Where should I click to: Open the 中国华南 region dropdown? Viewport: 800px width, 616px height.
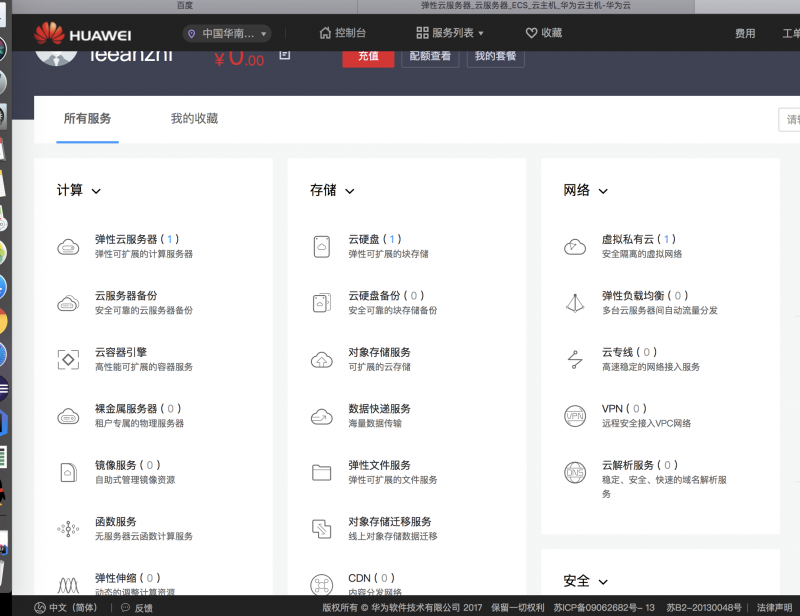[227, 34]
